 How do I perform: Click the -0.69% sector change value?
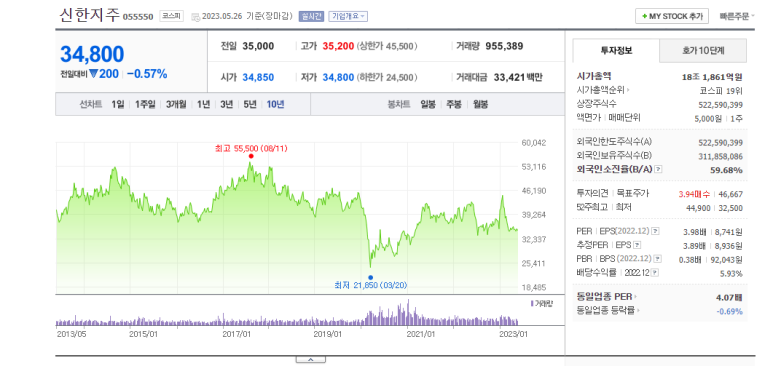point(729,311)
